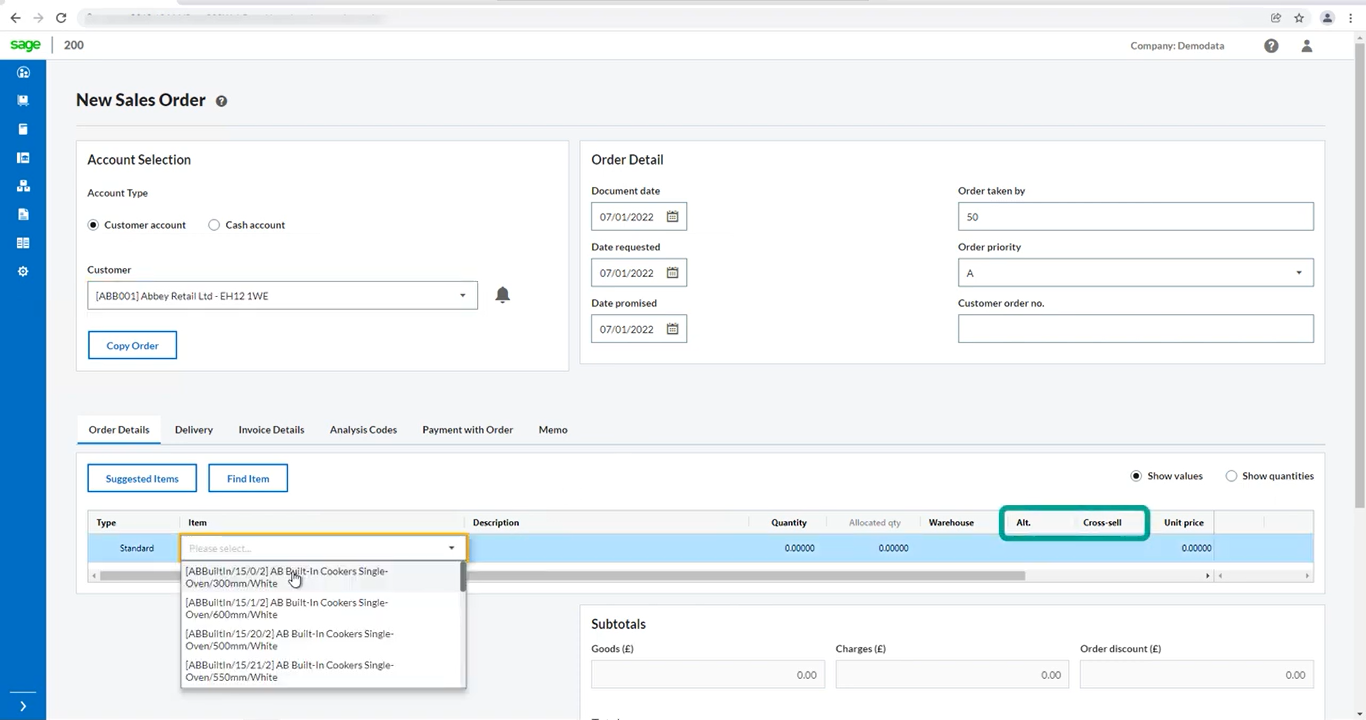Screen dimensions: 1366x720
Task: Enable the Show quantities option
Action: click(x=1231, y=475)
